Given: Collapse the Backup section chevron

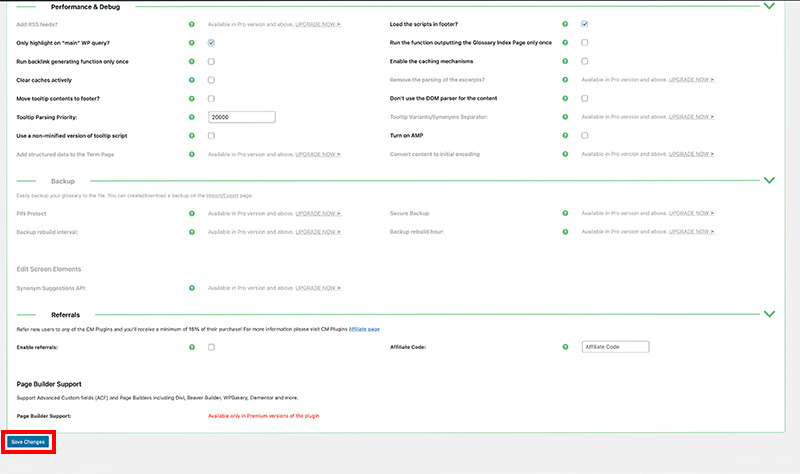Looking at the screenshot, I should (769, 180).
